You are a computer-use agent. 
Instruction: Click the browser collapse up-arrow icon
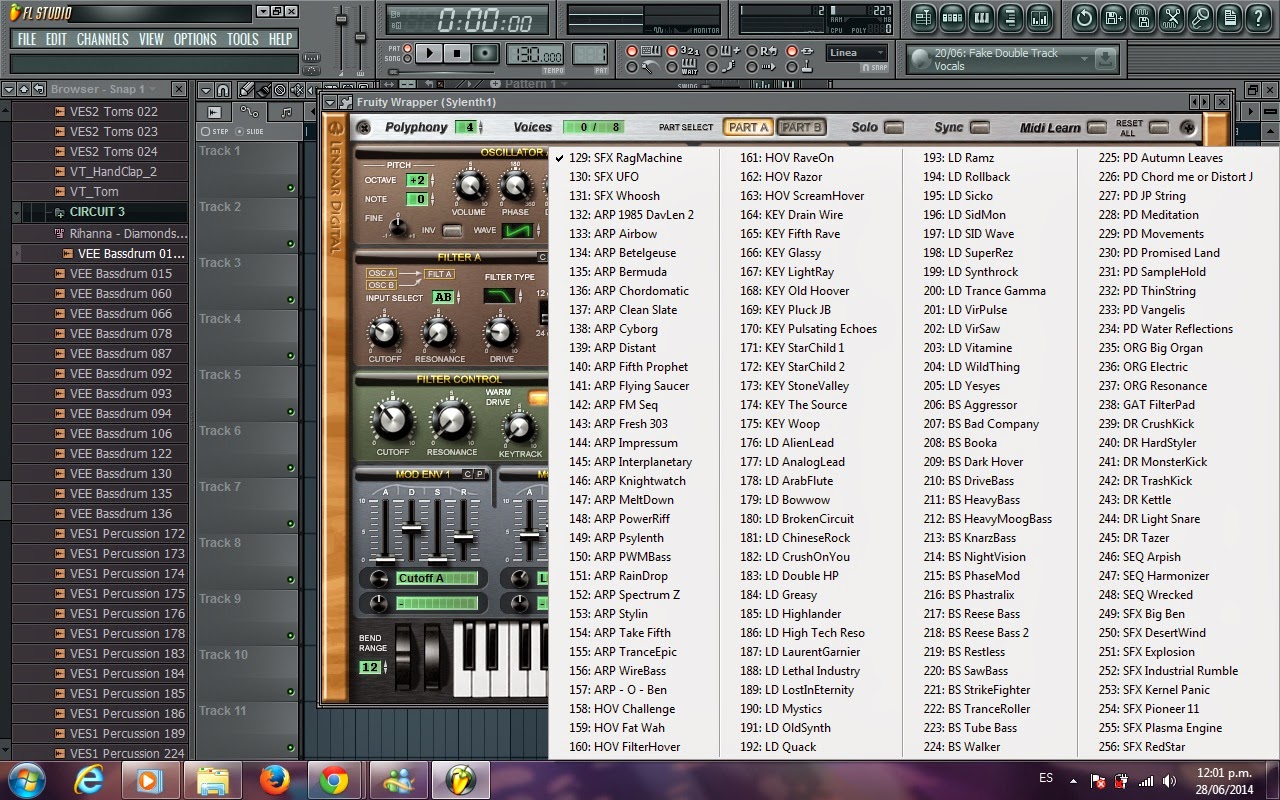pos(24,89)
